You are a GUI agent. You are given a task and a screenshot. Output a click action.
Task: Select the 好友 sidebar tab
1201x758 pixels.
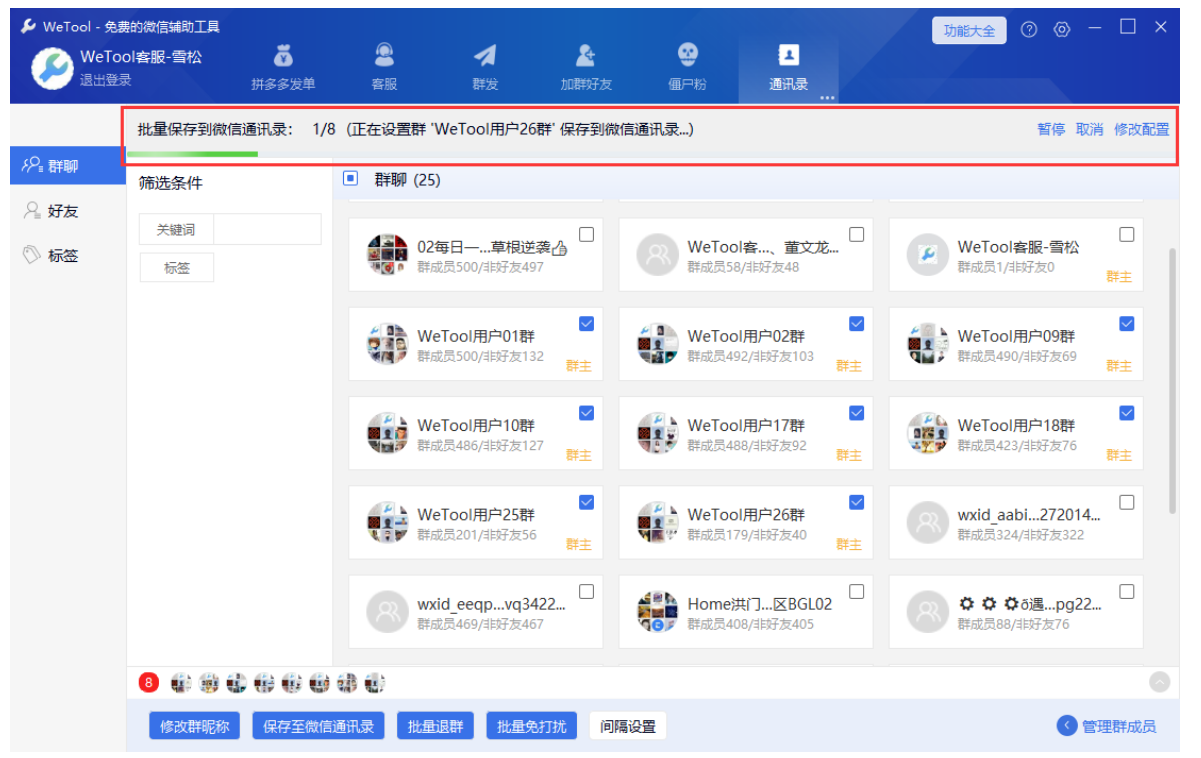pos(68,211)
